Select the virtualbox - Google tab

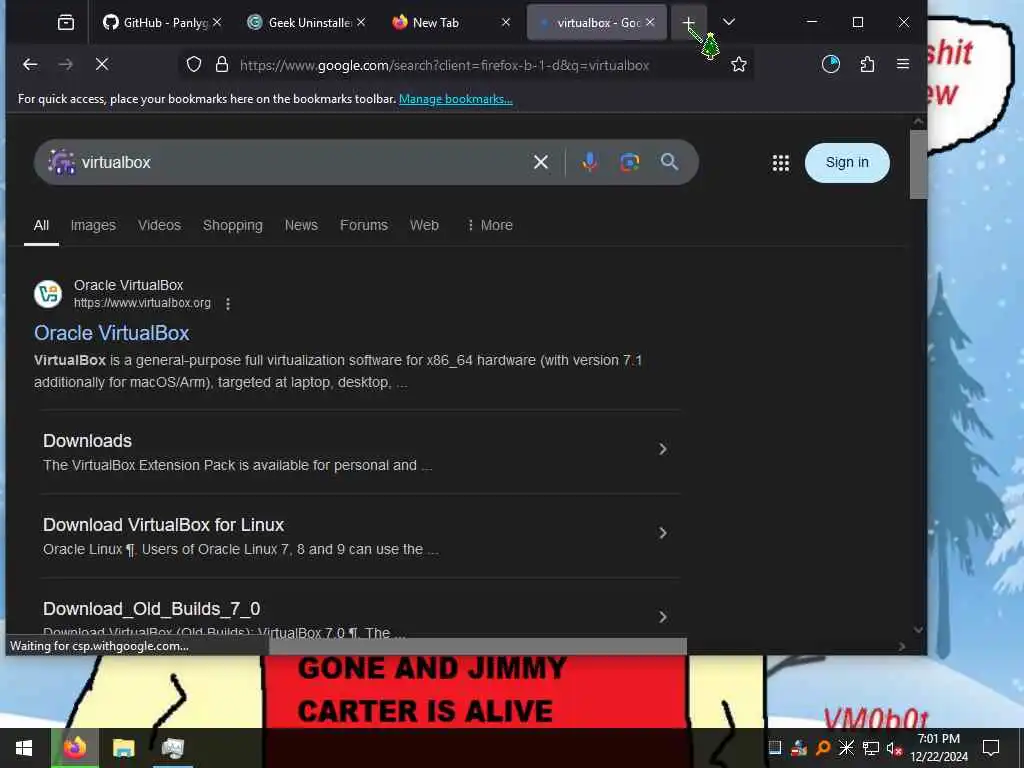coord(597,23)
